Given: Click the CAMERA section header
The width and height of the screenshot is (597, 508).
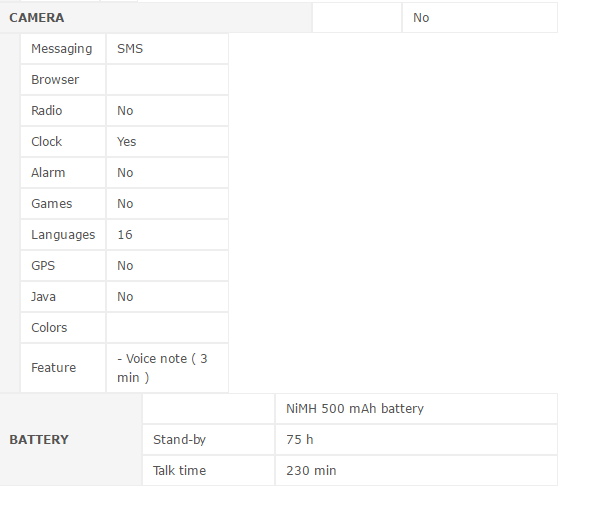Looking at the screenshot, I should pos(37,18).
